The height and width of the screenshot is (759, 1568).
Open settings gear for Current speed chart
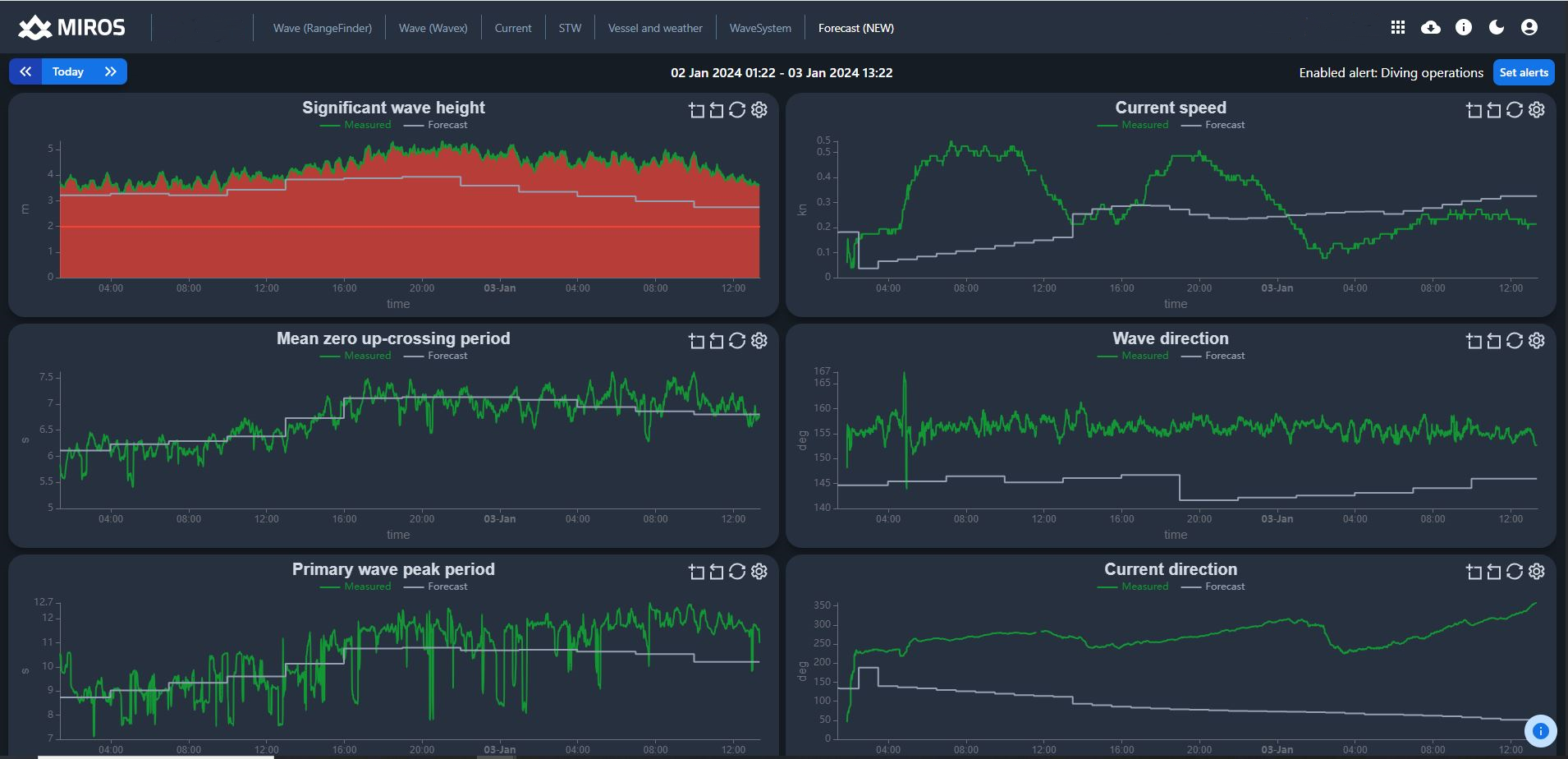1537,110
